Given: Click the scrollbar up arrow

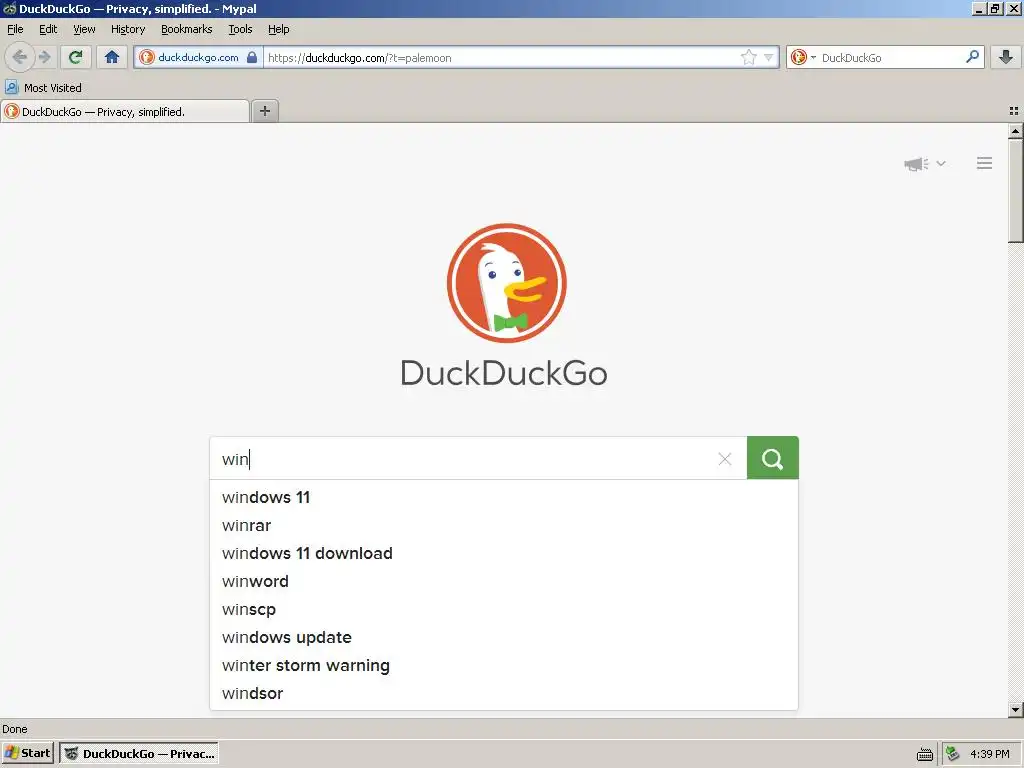Looking at the screenshot, I should coord(1015,131).
